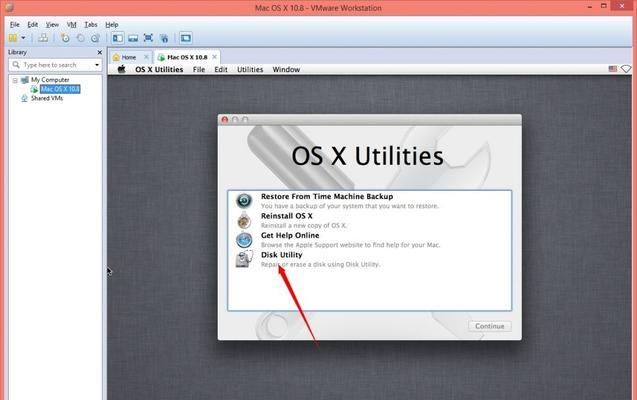
Task: Click 'Repair or erase a disk' description text
Action: click(x=321, y=264)
